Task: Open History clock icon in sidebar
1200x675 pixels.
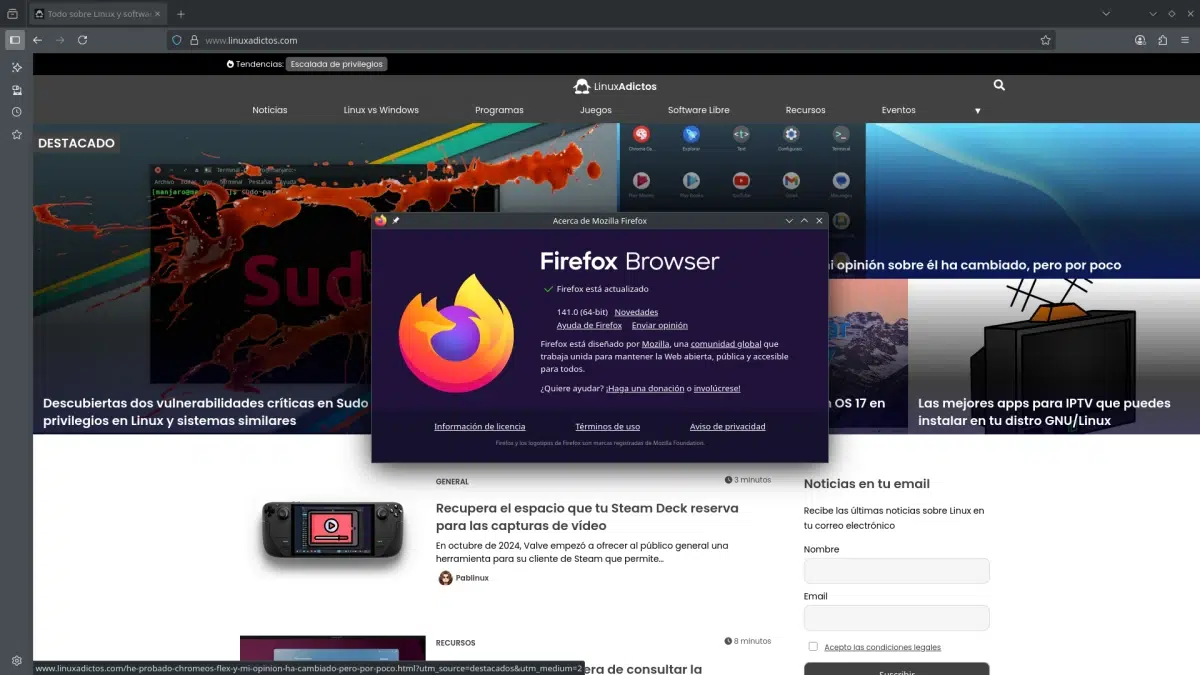Action: click(x=16, y=112)
